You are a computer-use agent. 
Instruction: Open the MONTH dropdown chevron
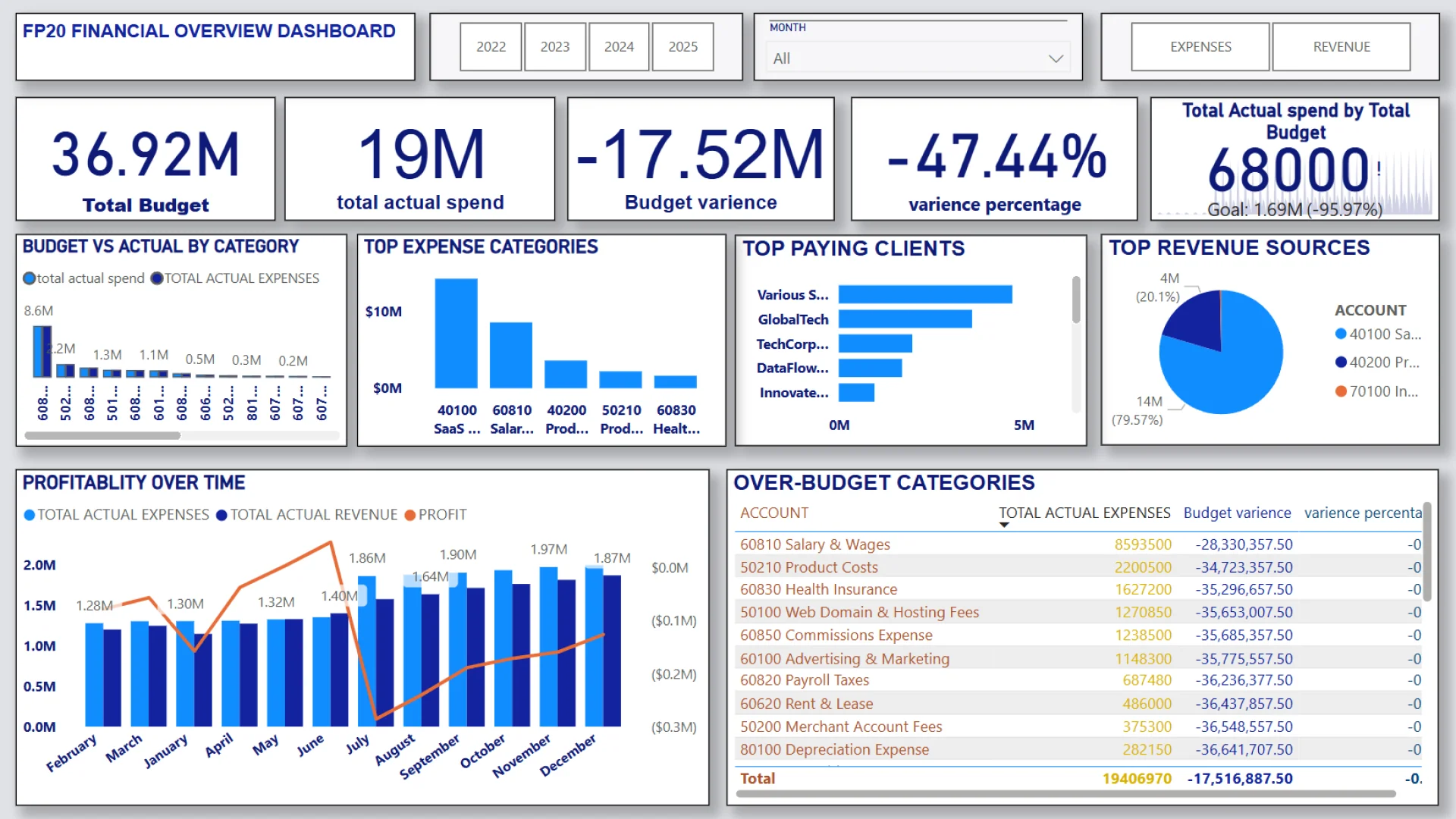tap(1056, 58)
